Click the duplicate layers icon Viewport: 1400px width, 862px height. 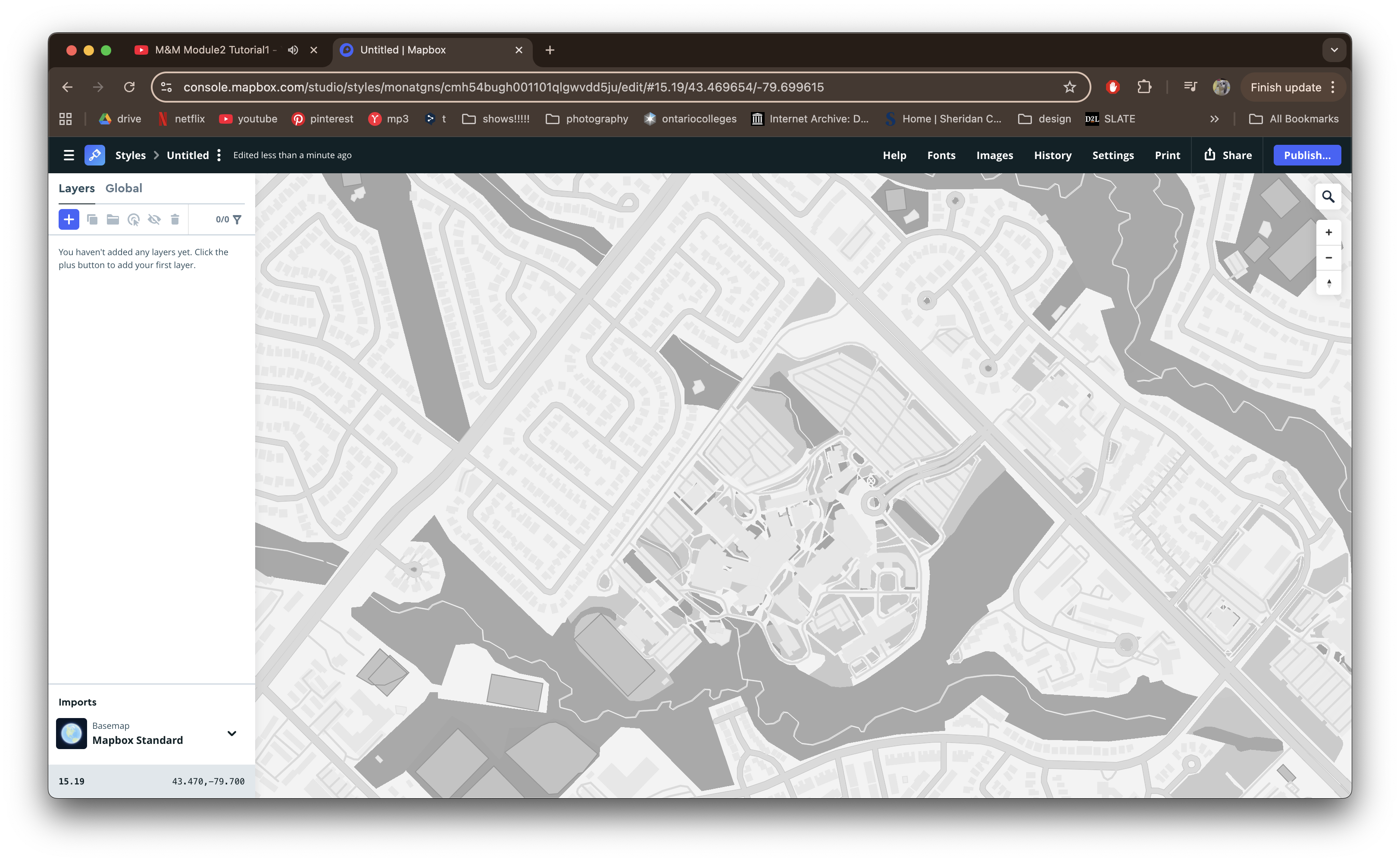(x=92, y=219)
